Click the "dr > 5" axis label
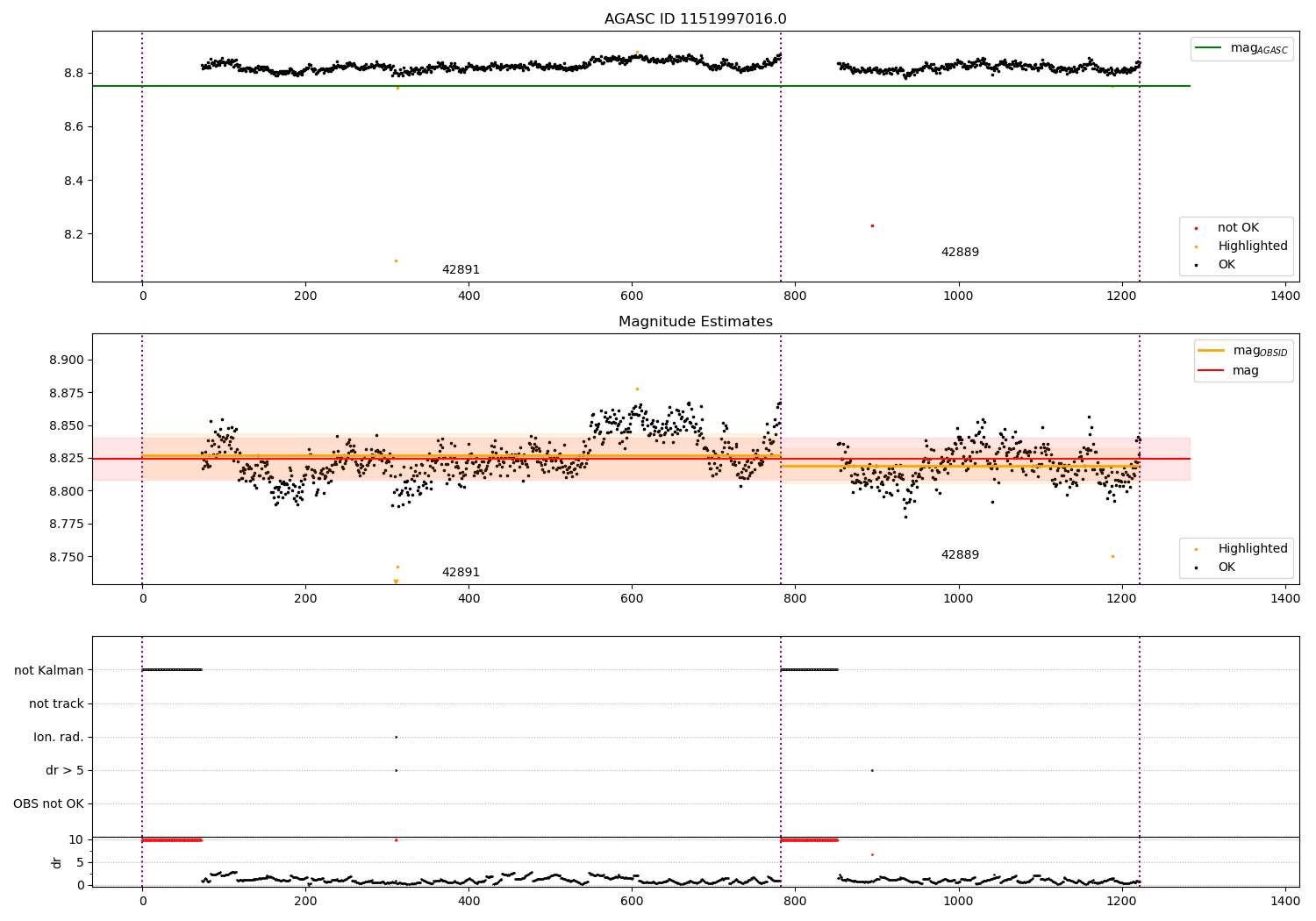Image resolution: width=1316 pixels, height=921 pixels. click(x=65, y=770)
